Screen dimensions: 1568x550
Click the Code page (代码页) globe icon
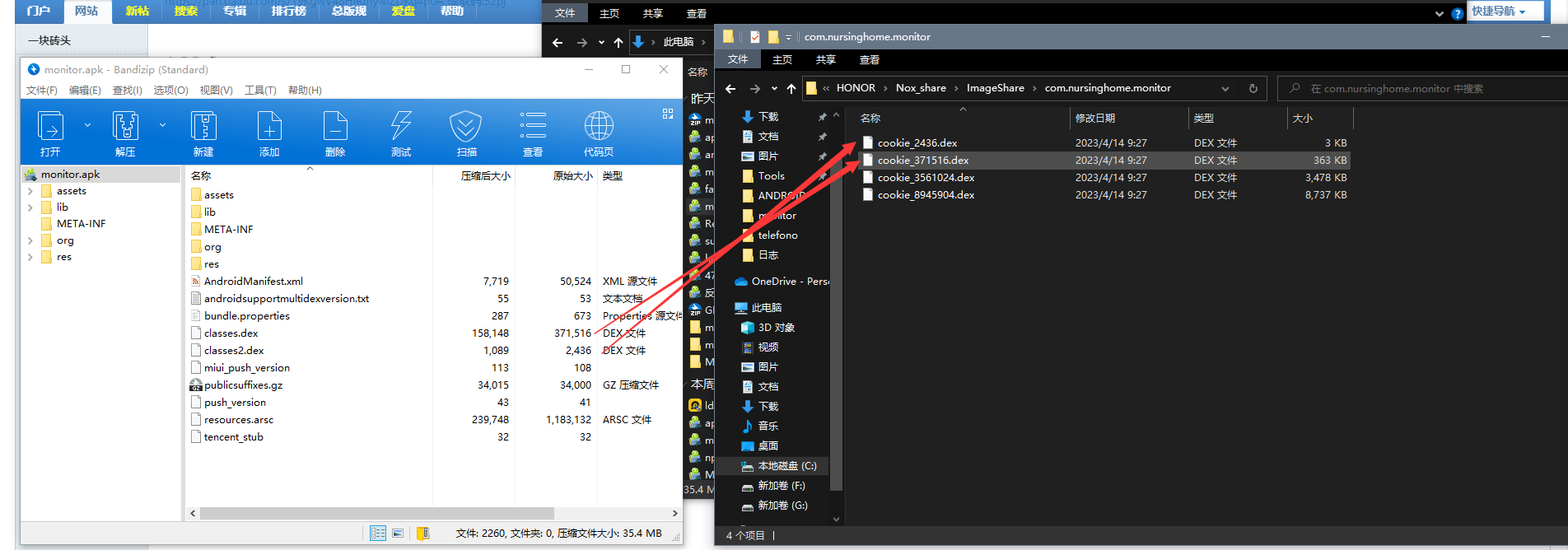[x=599, y=126]
